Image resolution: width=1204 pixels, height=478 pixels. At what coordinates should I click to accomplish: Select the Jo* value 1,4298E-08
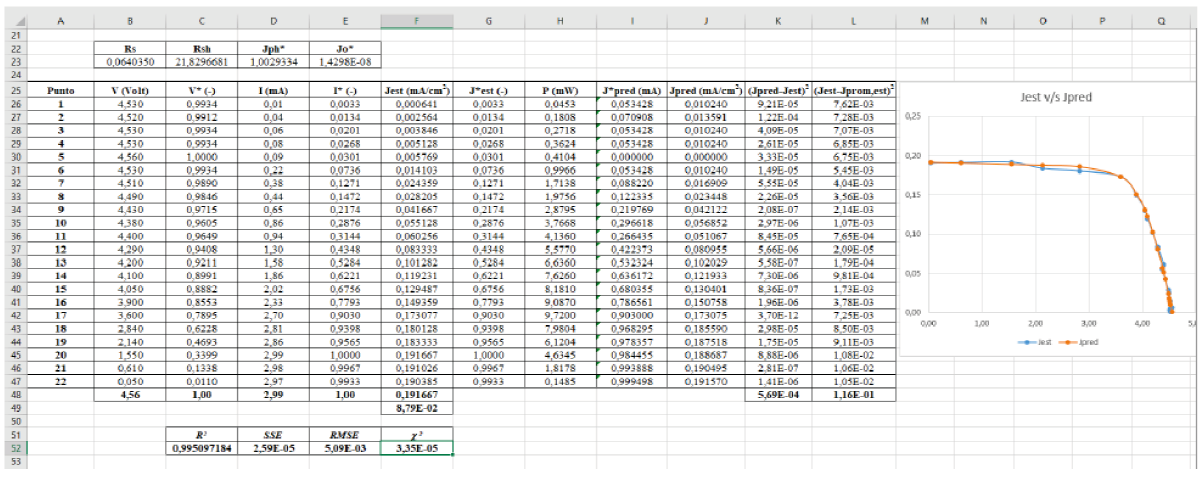click(345, 61)
